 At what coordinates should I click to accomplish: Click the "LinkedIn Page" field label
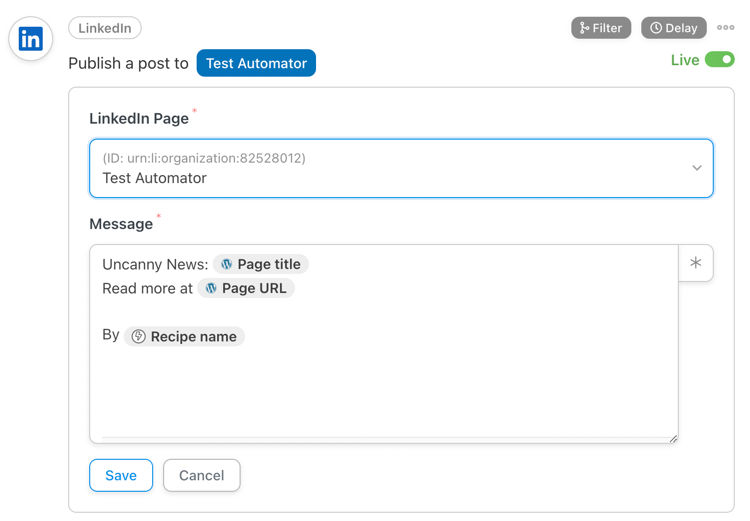point(139,118)
